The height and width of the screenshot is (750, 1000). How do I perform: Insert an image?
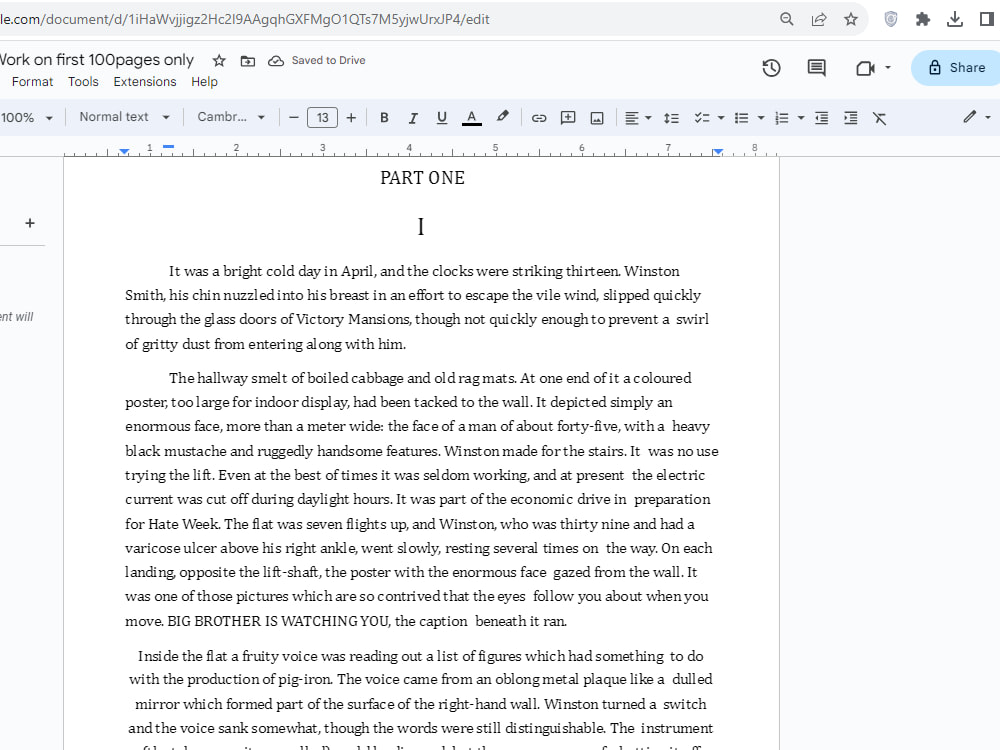click(597, 117)
